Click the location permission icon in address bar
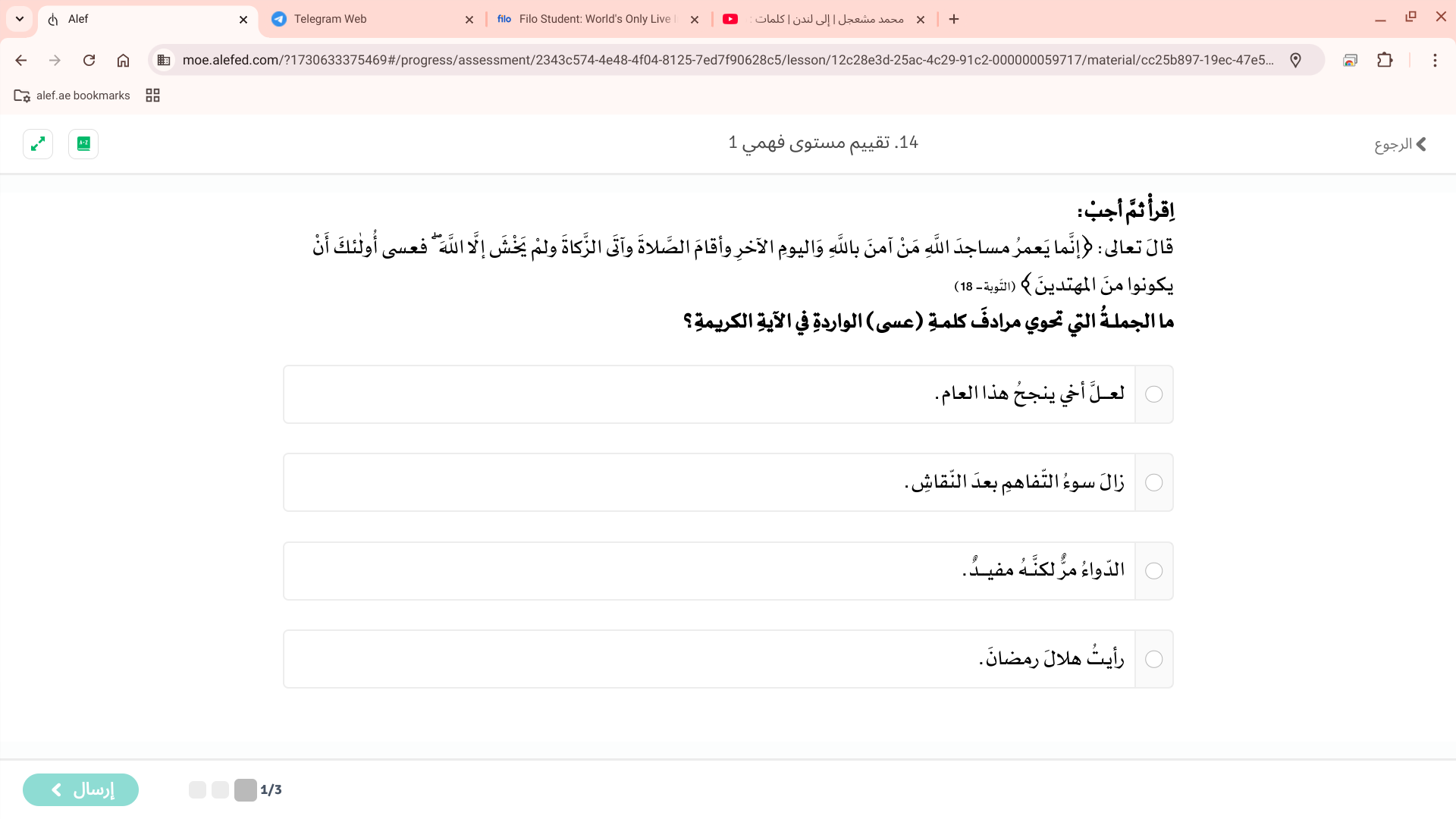 click(x=1296, y=60)
